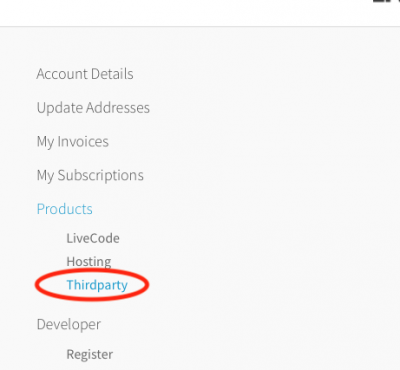The height and width of the screenshot is (370, 400).
Task: Open My Subscriptions
Action: coord(90,175)
